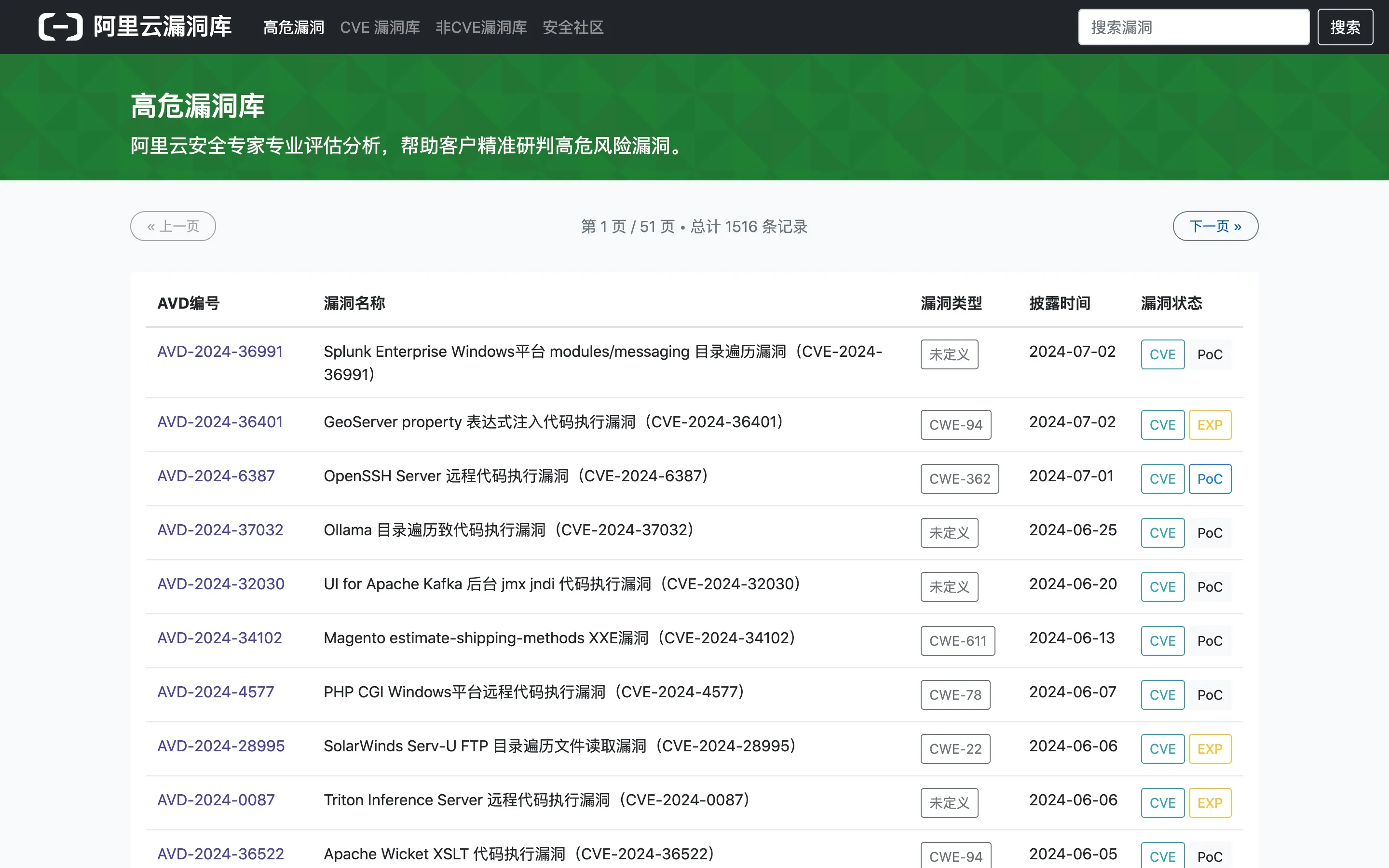Screen dimensions: 1389x868
Task: Open AVD-2024-36522 link
Action: [x=220, y=854]
